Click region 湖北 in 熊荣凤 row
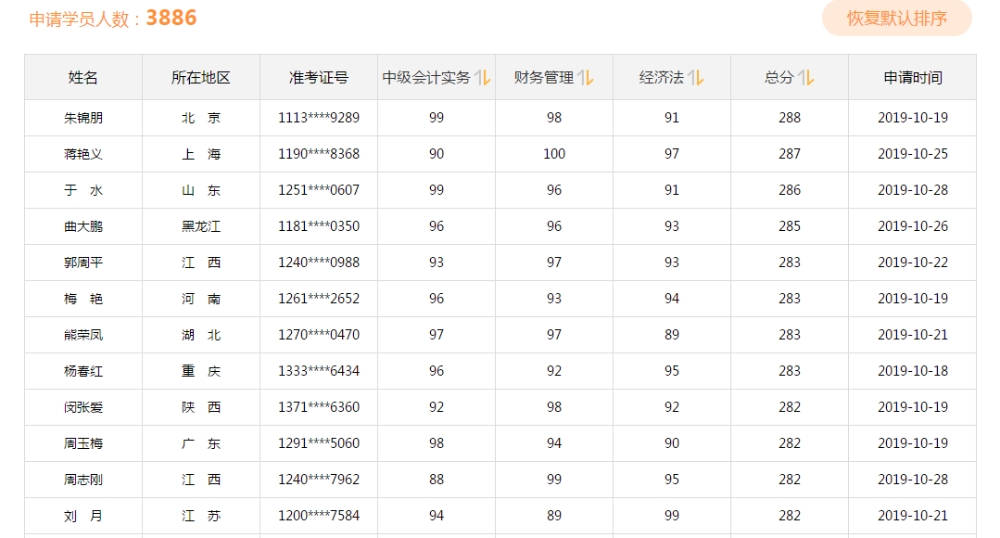The width and height of the screenshot is (1000, 538). [x=201, y=335]
